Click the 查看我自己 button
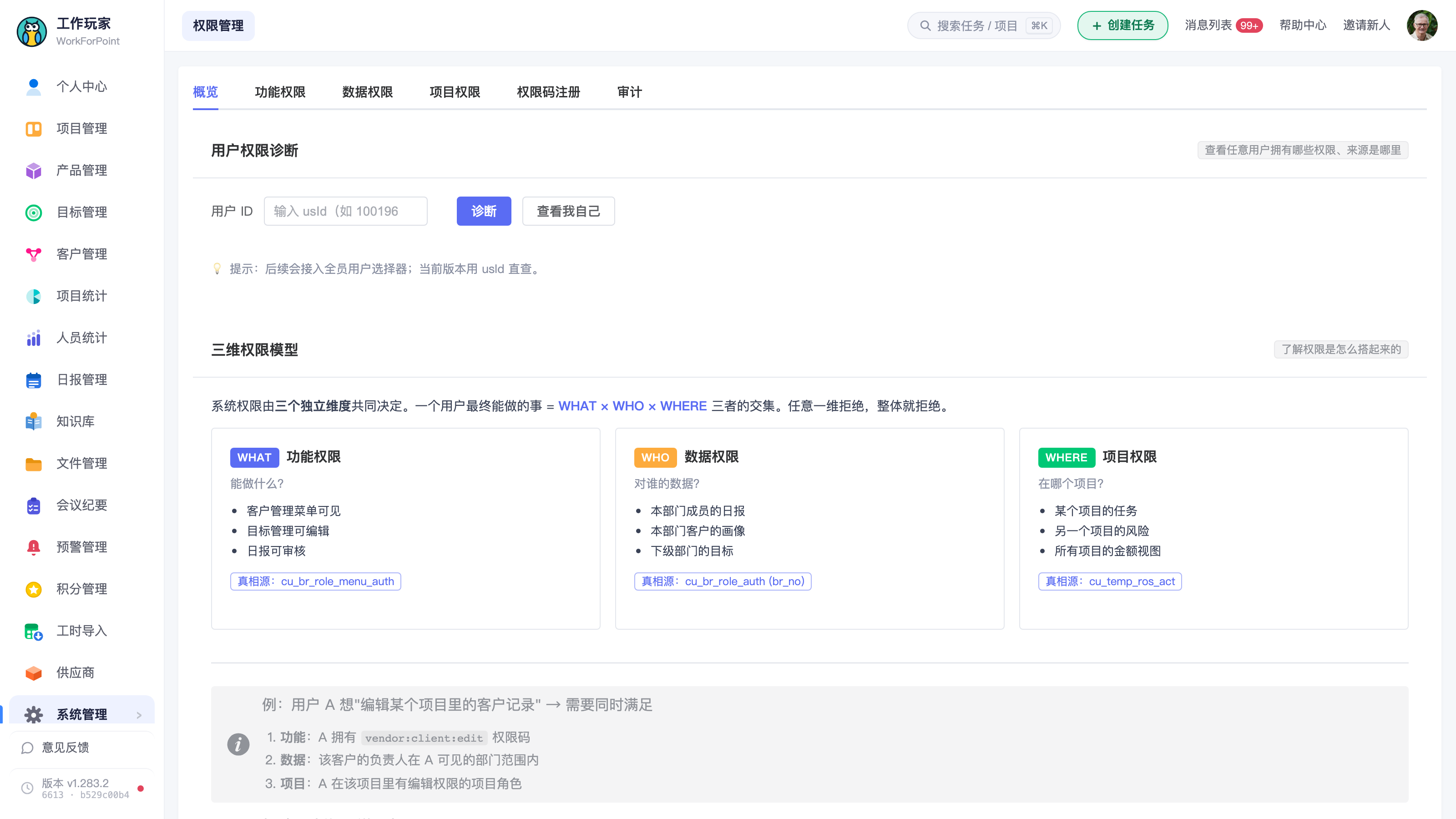Screen dimensions: 1456x819 coord(568,211)
